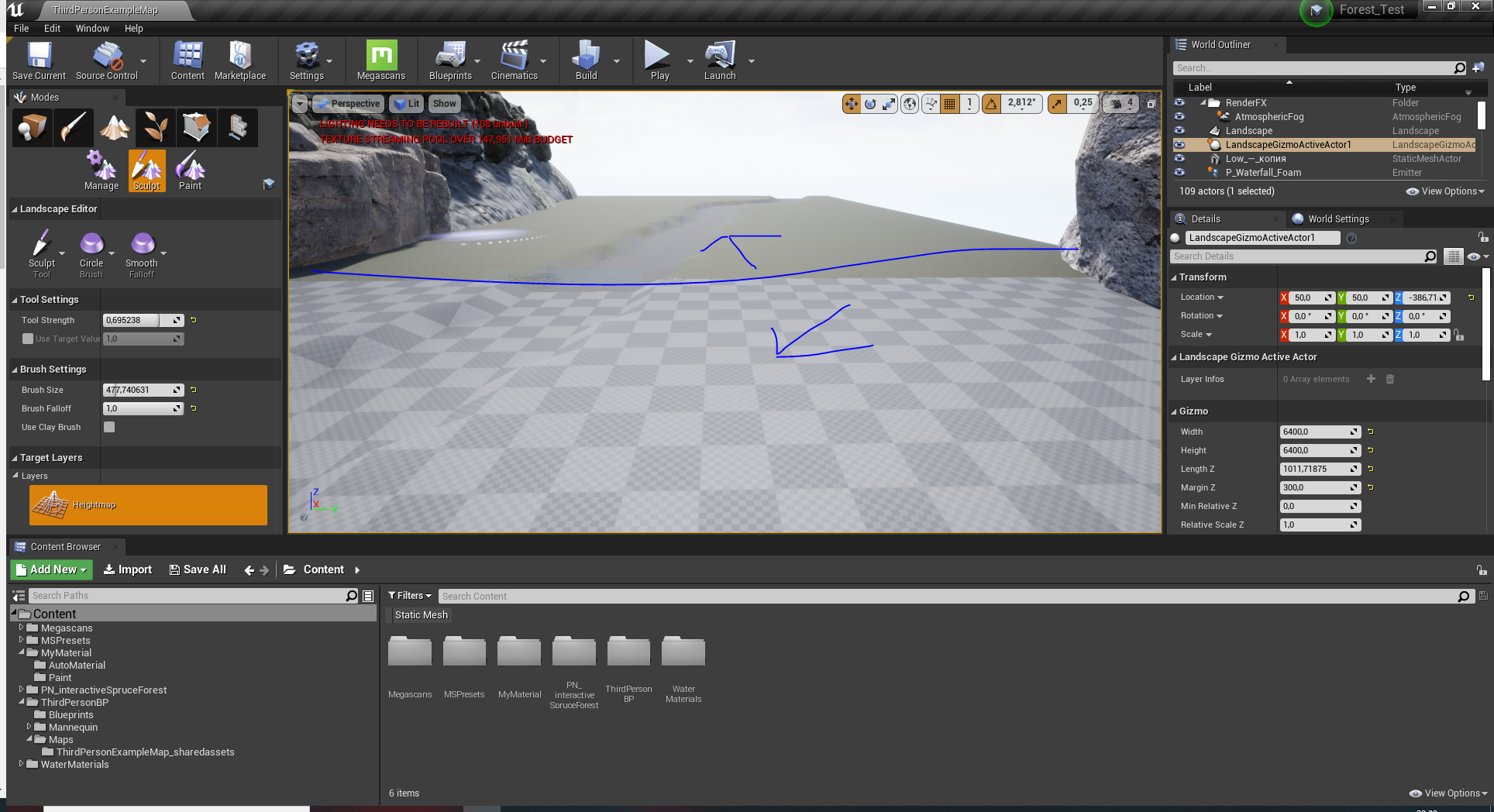This screenshot has height=812, width=1494.
Task: Hide the AtmosphericFog actor with eye icon
Action: coord(1179,116)
